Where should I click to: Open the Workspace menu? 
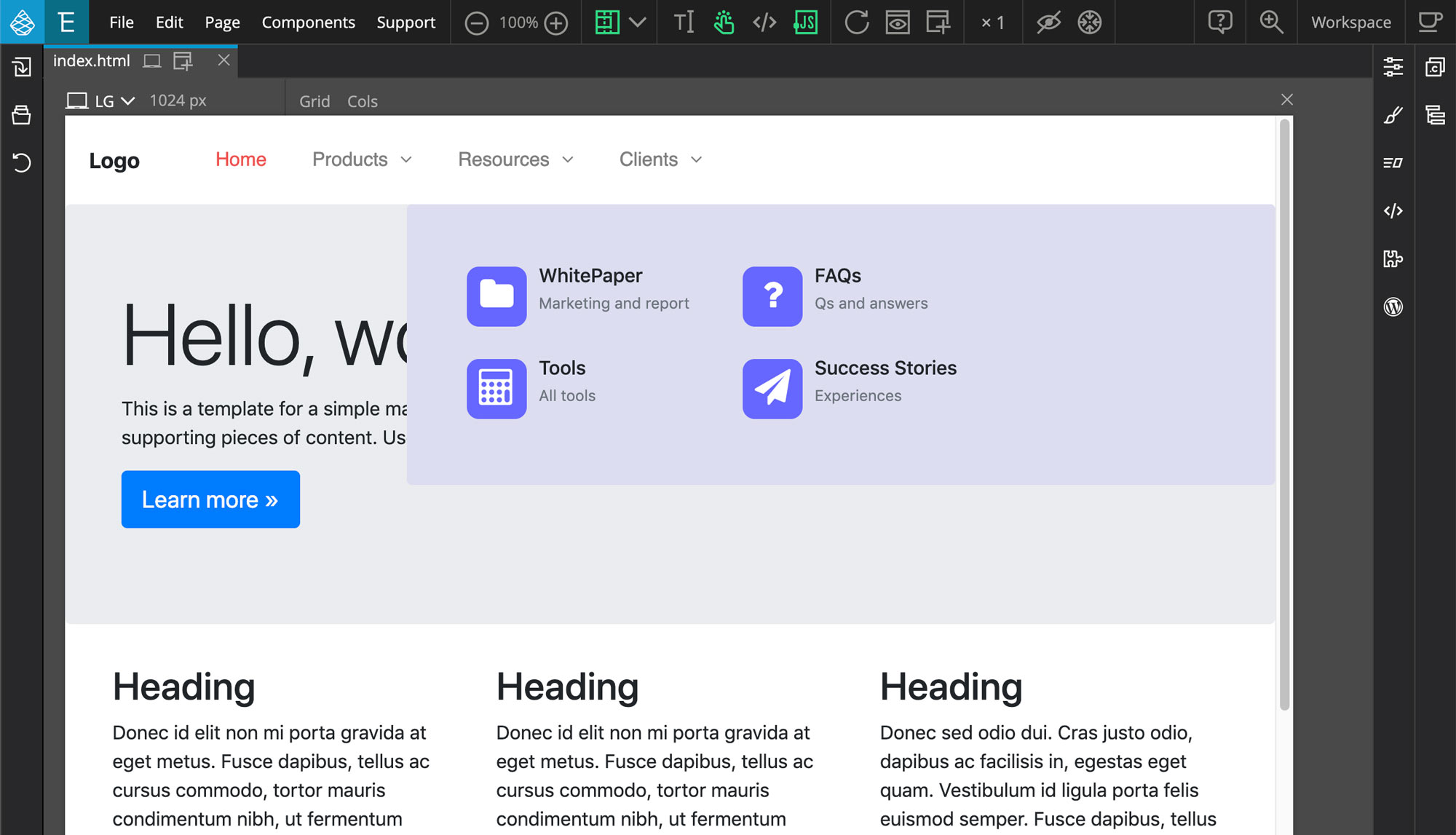click(1351, 23)
